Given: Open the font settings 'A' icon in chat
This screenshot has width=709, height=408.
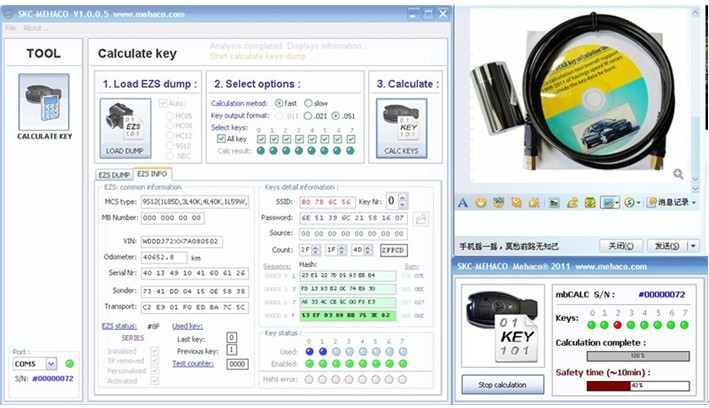Looking at the screenshot, I should (x=463, y=203).
